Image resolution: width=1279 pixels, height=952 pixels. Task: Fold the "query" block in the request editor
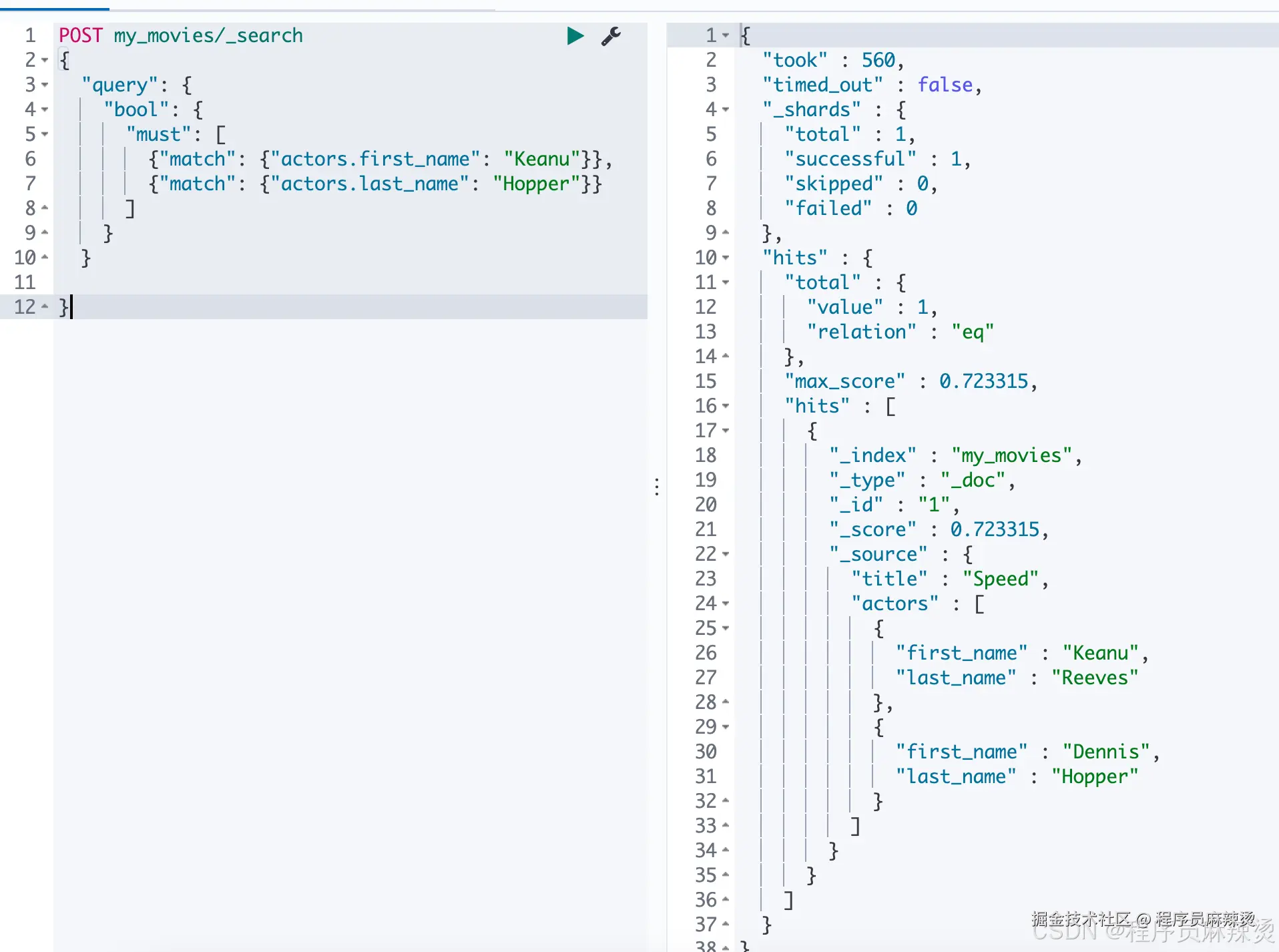[x=45, y=85]
